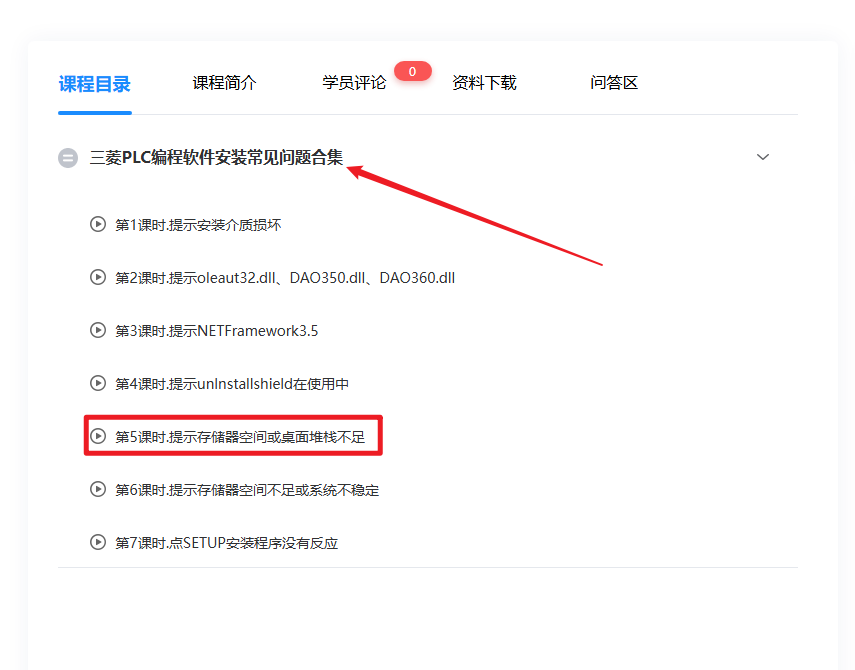Click play icon for 第2课时
Viewport: 855px width, 670px height.
tap(98, 277)
